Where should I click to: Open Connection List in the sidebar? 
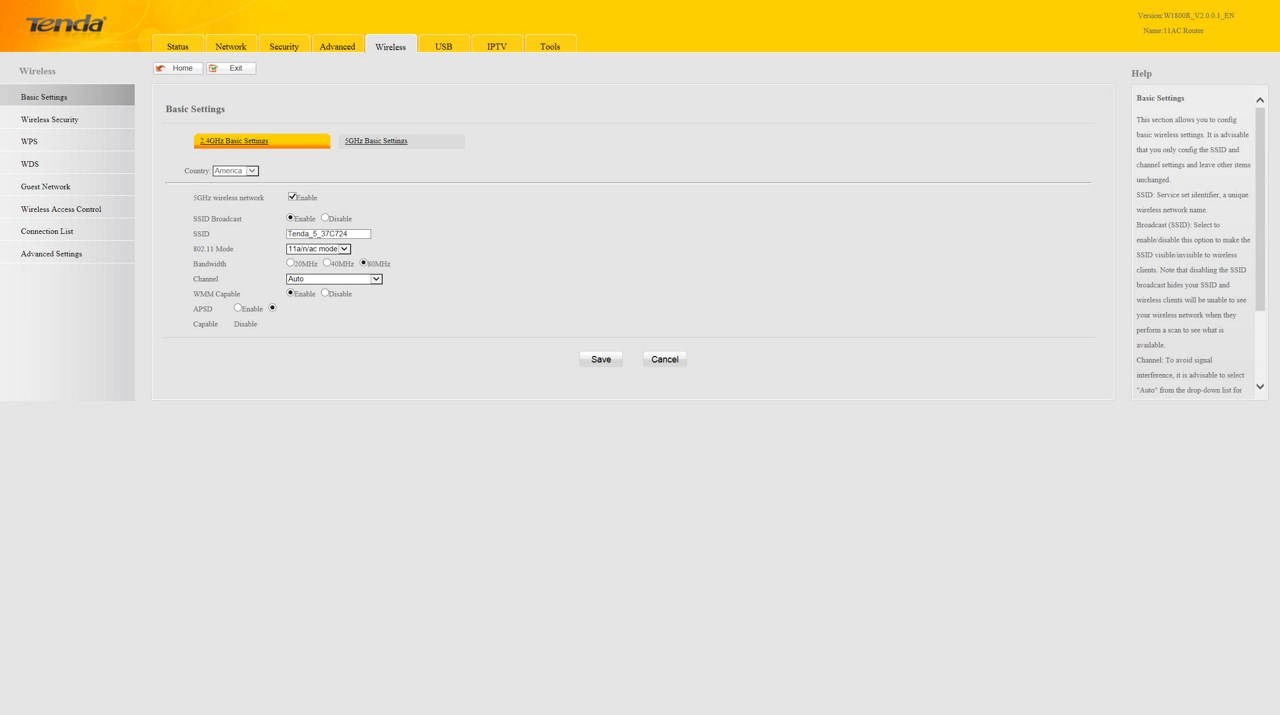(67, 231)
